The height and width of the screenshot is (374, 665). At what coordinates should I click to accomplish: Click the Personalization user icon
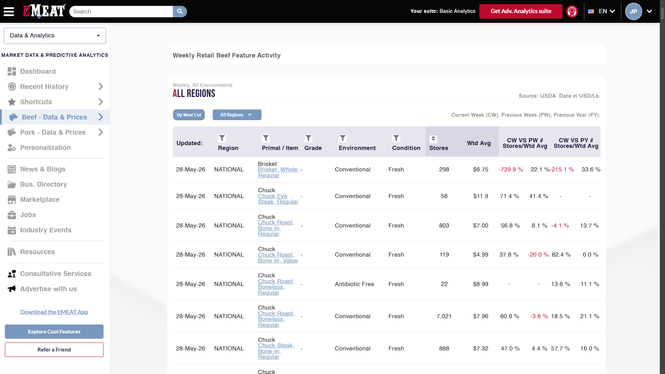[x=12, y=148]
